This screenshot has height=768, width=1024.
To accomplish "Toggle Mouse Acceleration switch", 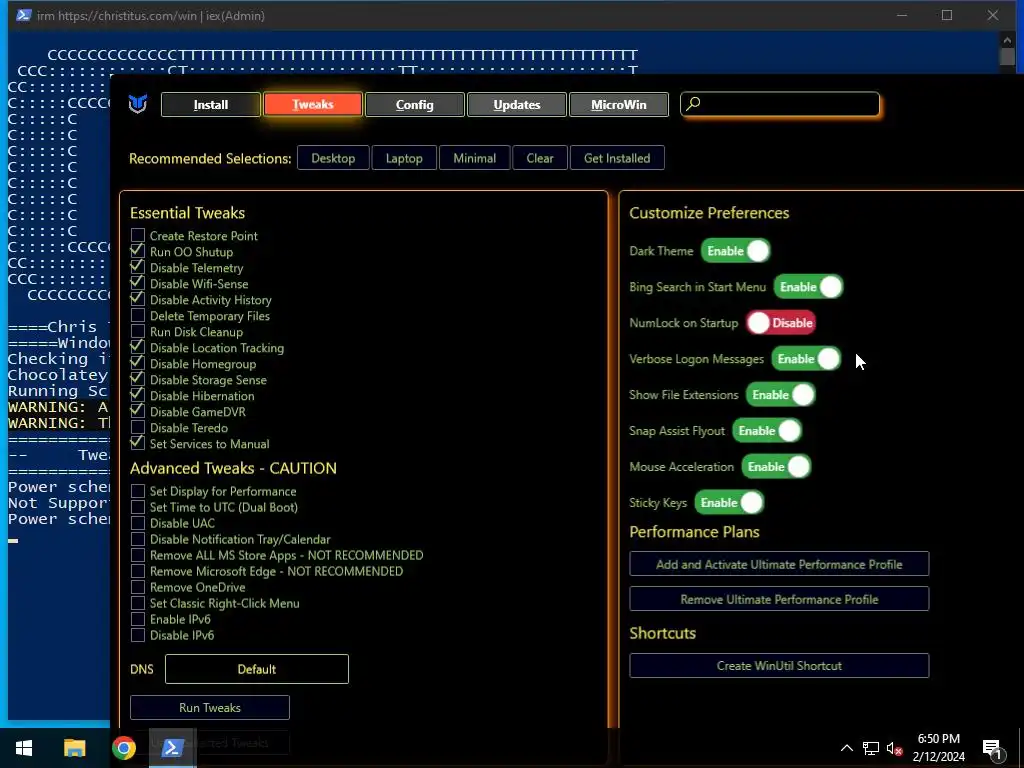I will pyautogui.click(x=776, y=466).
